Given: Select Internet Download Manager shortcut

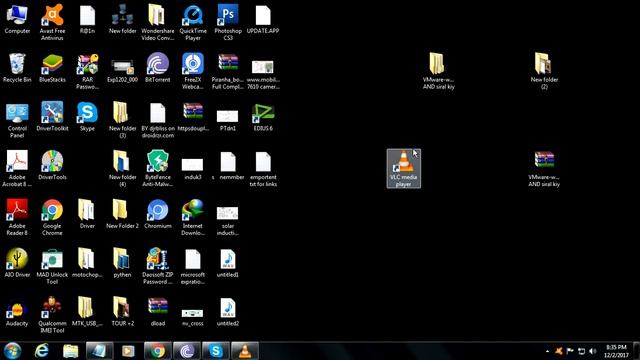Looking at the screenshot, I should tap(193, 217).
